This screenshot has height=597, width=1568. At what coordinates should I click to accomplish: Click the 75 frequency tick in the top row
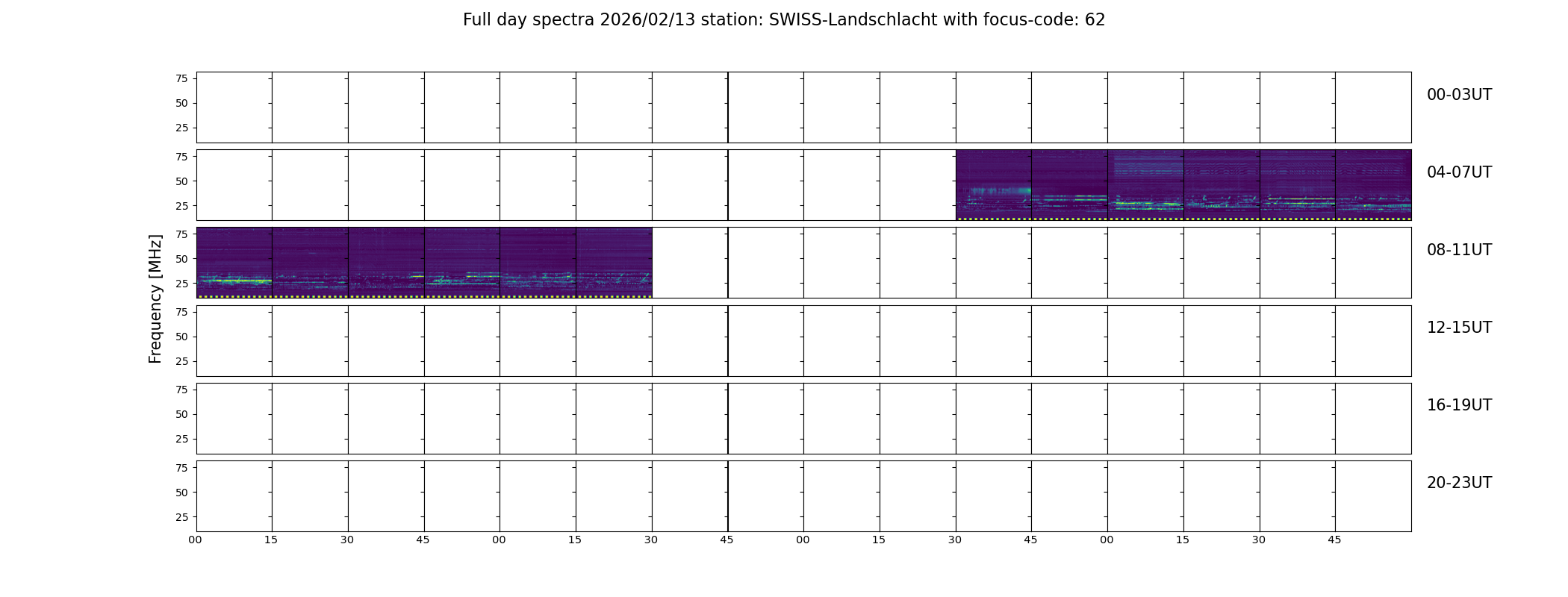181,78
